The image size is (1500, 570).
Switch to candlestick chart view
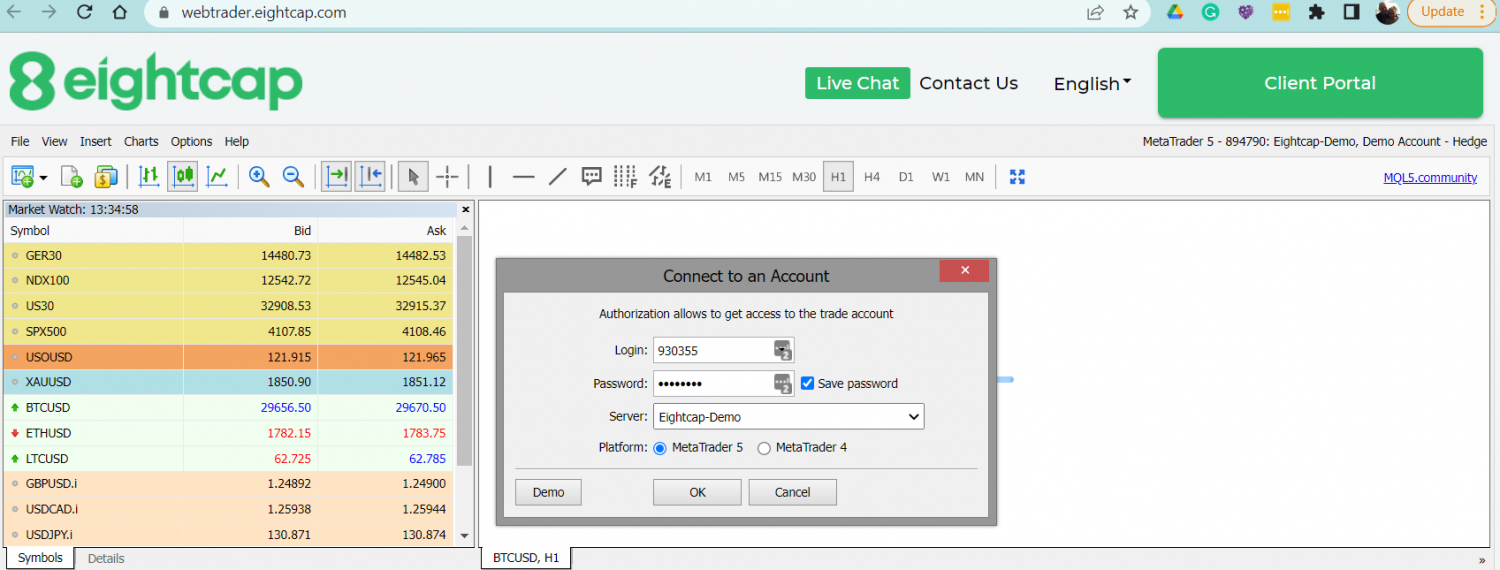183,177
